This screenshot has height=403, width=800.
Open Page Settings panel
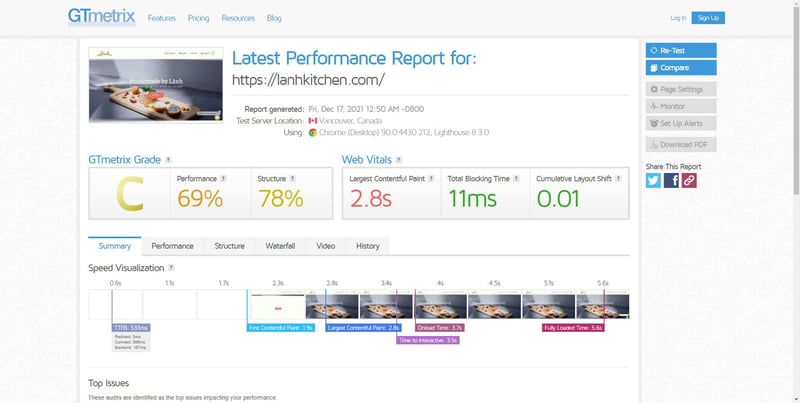click(x=681, y=89)
